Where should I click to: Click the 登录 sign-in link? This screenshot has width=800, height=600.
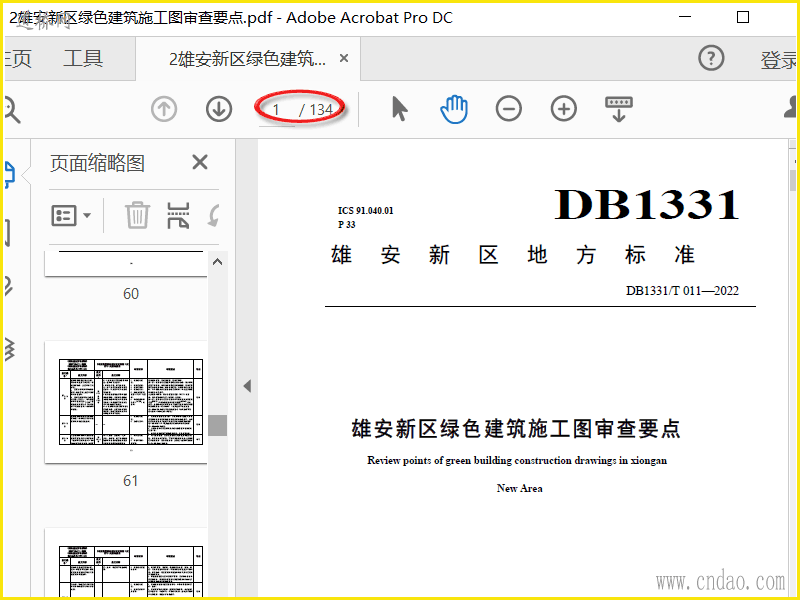pyautogui.click(x=779, y=60)
